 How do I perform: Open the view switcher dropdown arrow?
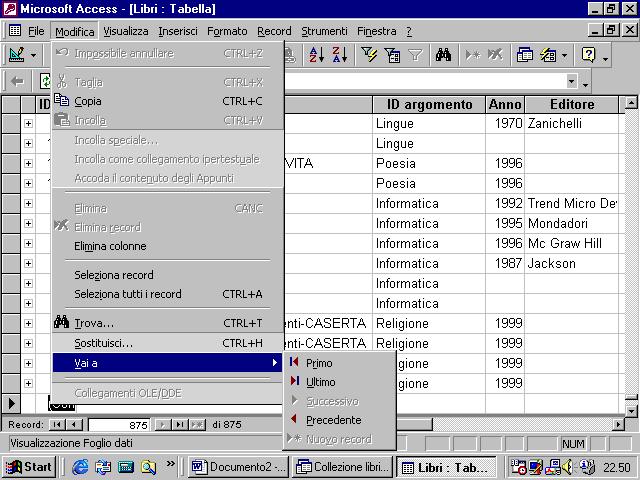(x=33, y=55)
